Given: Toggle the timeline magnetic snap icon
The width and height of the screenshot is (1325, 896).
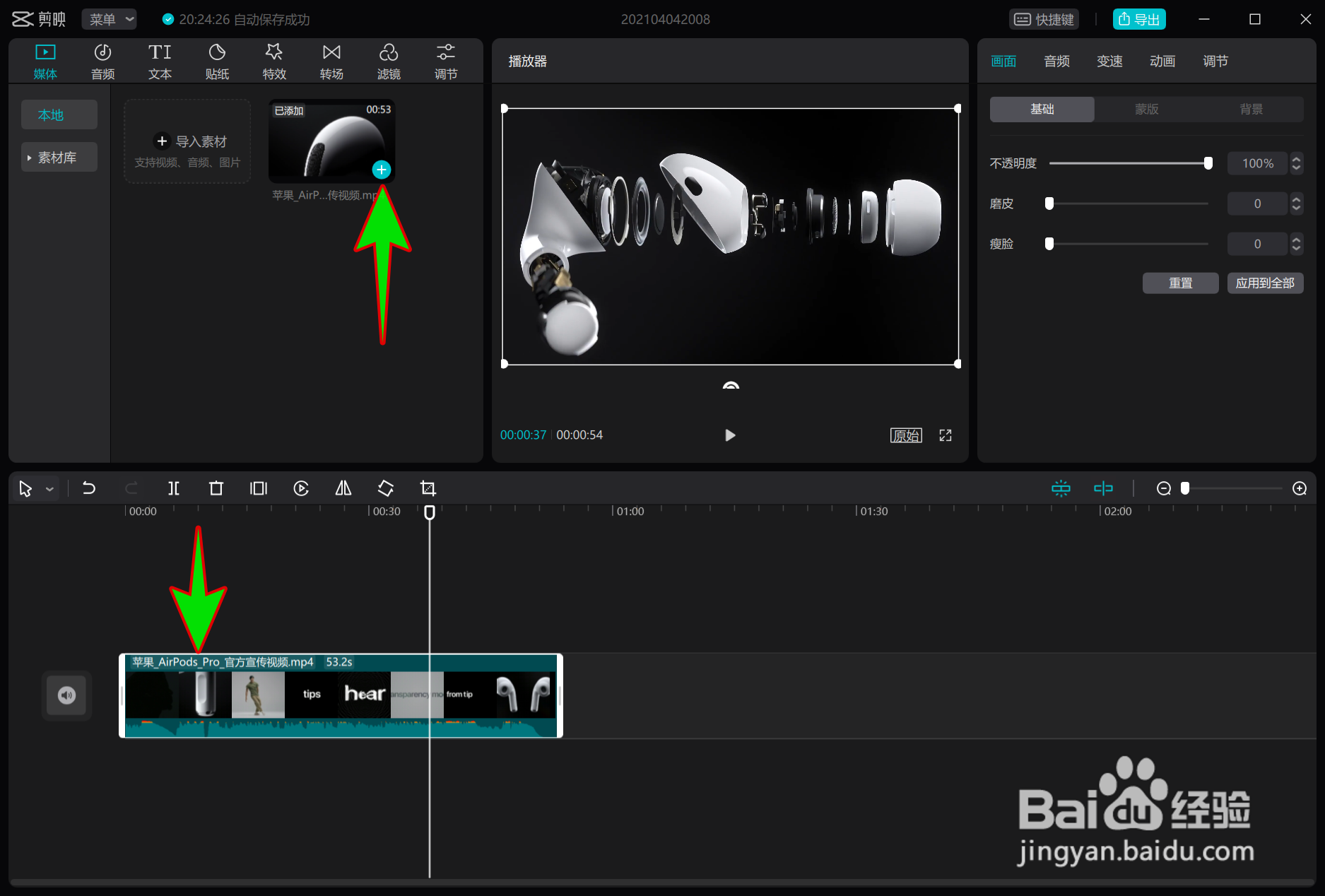Looking at the screenshot, I should point(1061,488).
